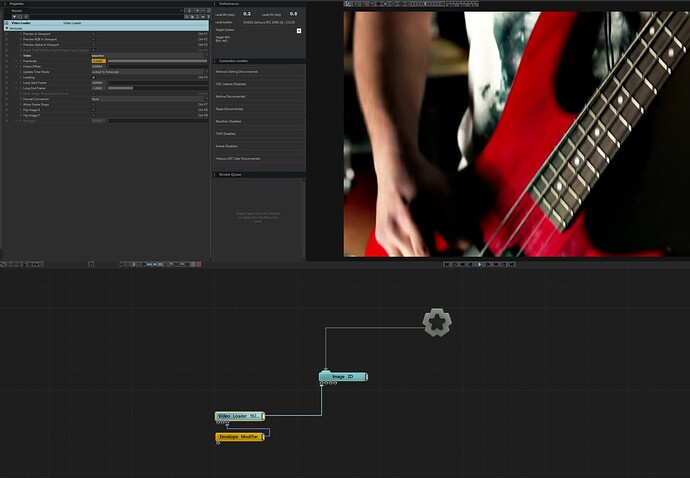The height and width of the screenshot is (478, 690).
Task: Enable Preview Alpha In Viewport checkbox
Action: (x=93, y=44)
